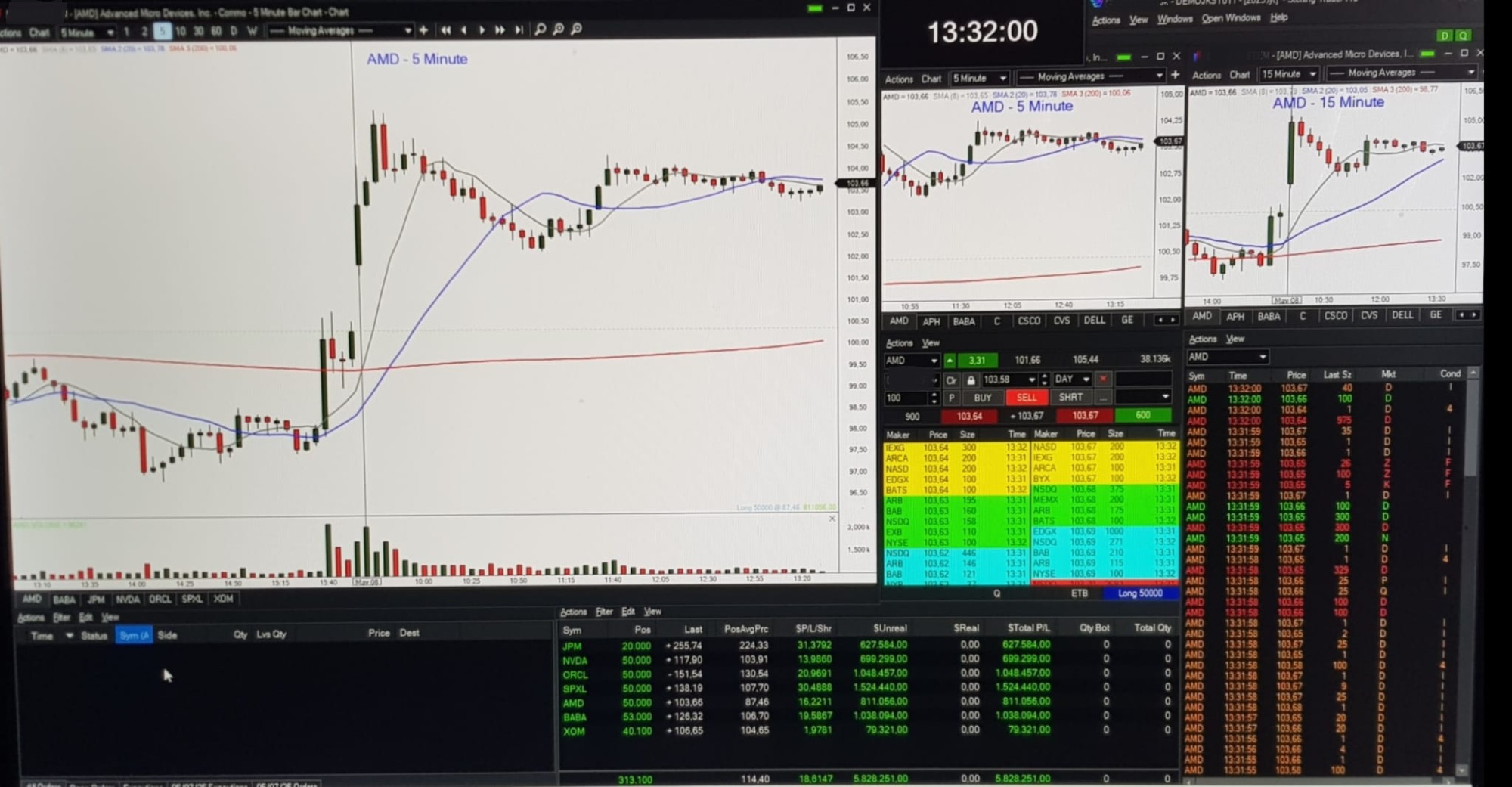1512x787 pixels.
Task: Select the W weekly interval button
Action: tap(252, 32)
